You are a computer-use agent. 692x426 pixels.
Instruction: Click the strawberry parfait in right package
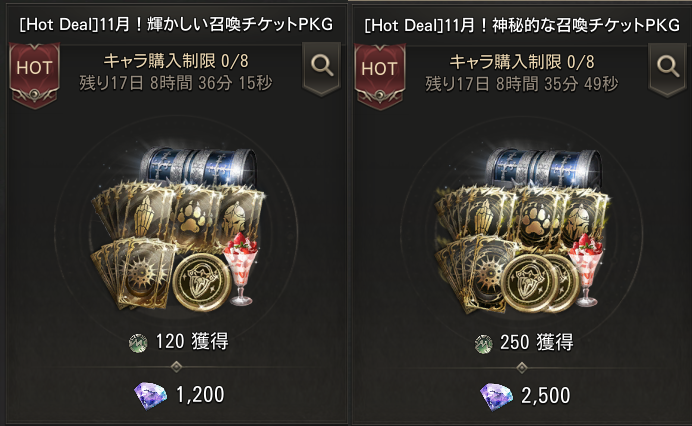click(586, 269)
